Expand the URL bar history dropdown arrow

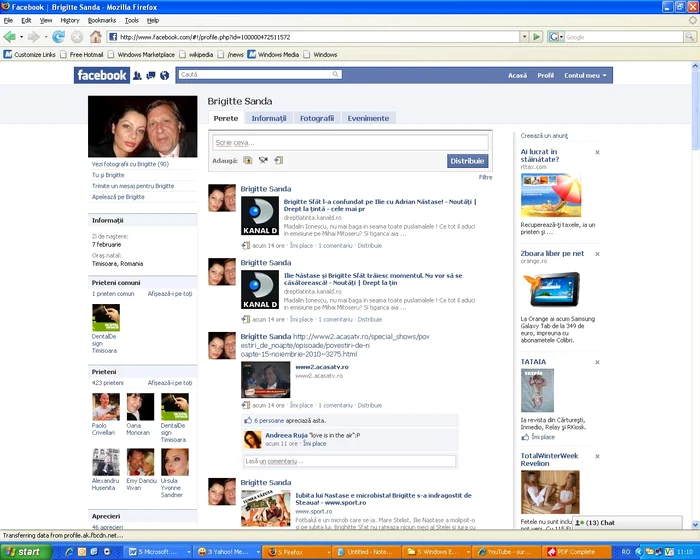(525, 37)
